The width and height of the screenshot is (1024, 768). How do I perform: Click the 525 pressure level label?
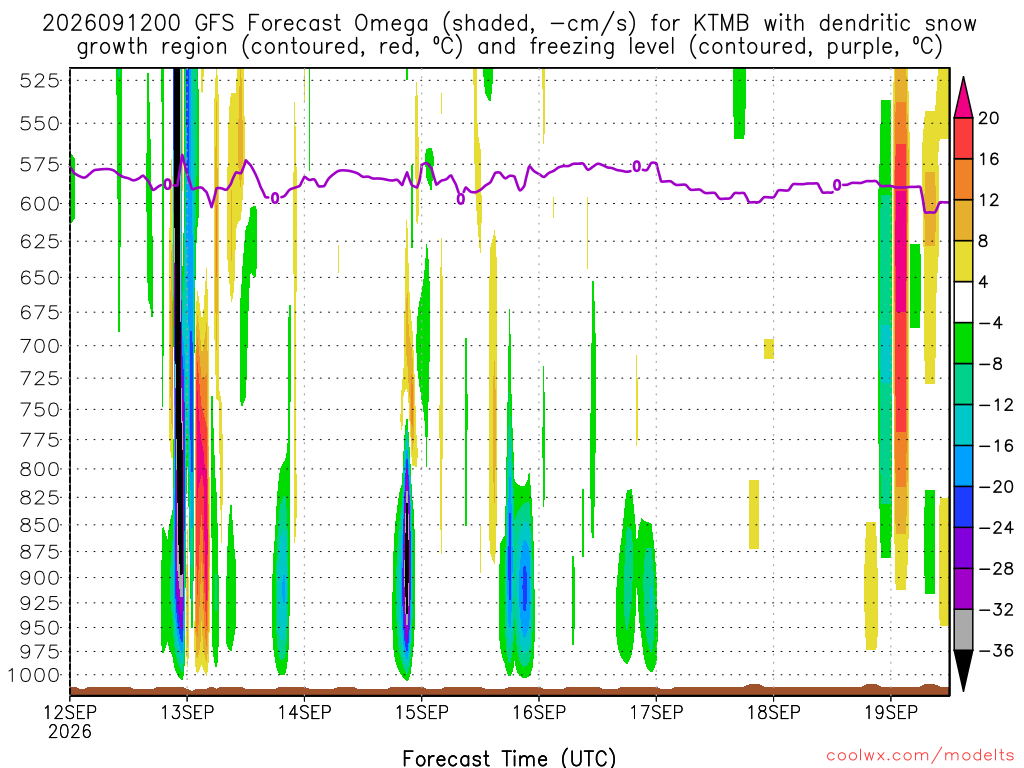coord(39,81)
